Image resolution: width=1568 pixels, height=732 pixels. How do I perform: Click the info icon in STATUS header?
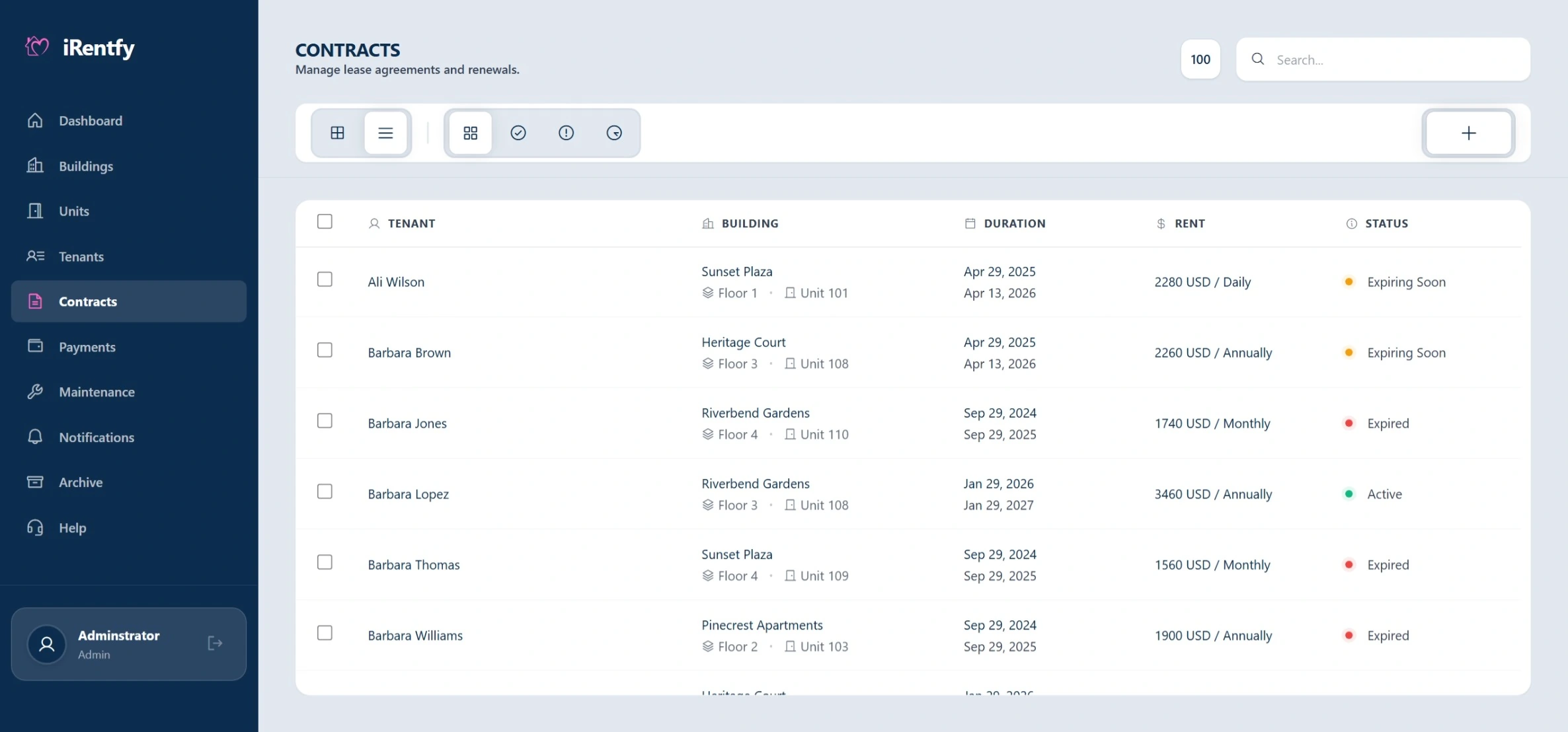coord(1351,223)
